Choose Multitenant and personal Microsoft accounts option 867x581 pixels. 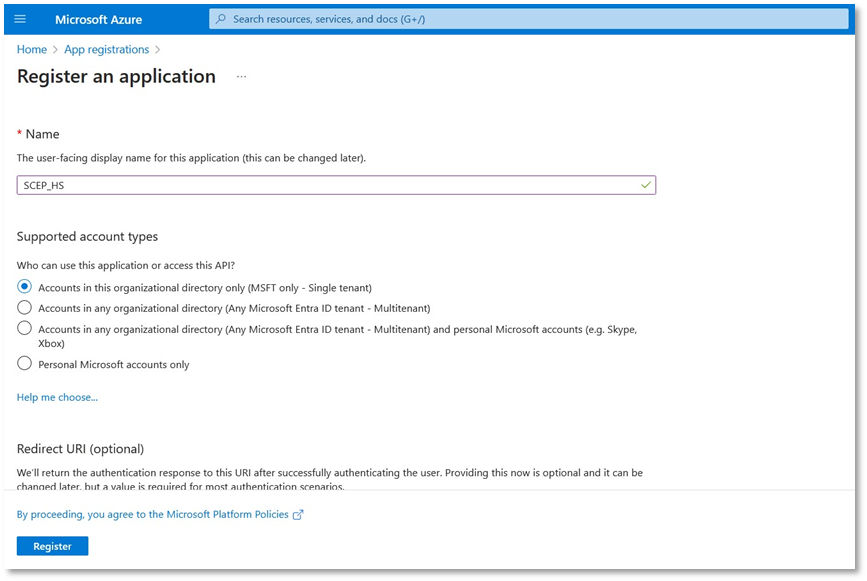point(25,329)
